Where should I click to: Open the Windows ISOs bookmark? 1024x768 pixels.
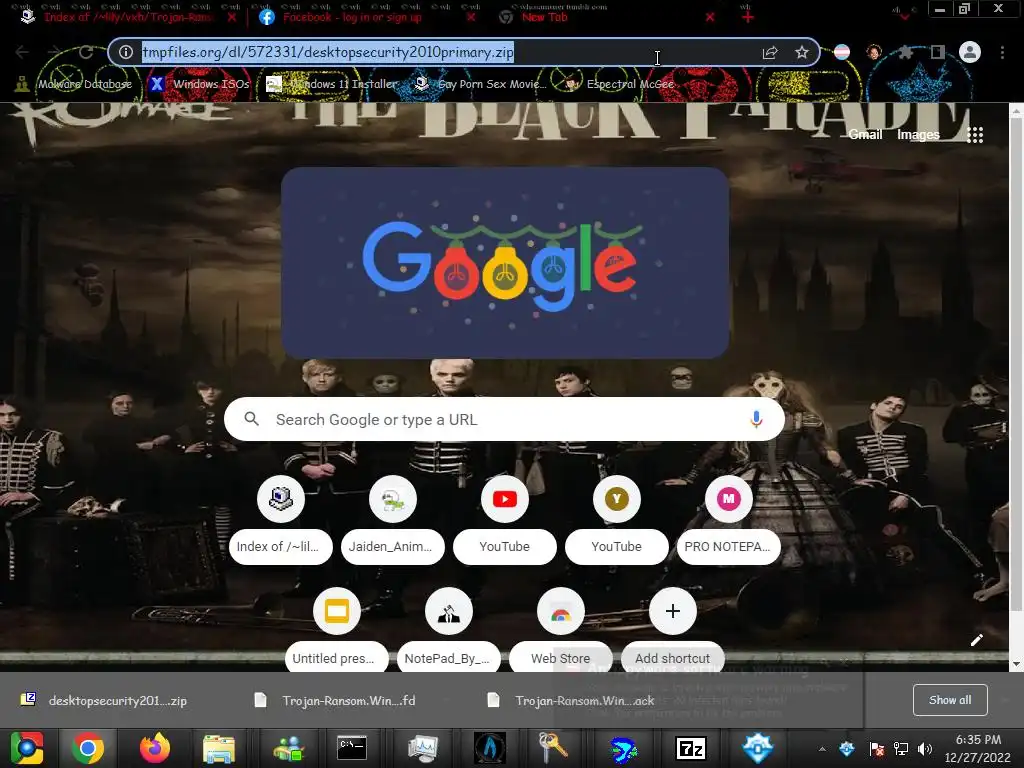click(200, 84)
